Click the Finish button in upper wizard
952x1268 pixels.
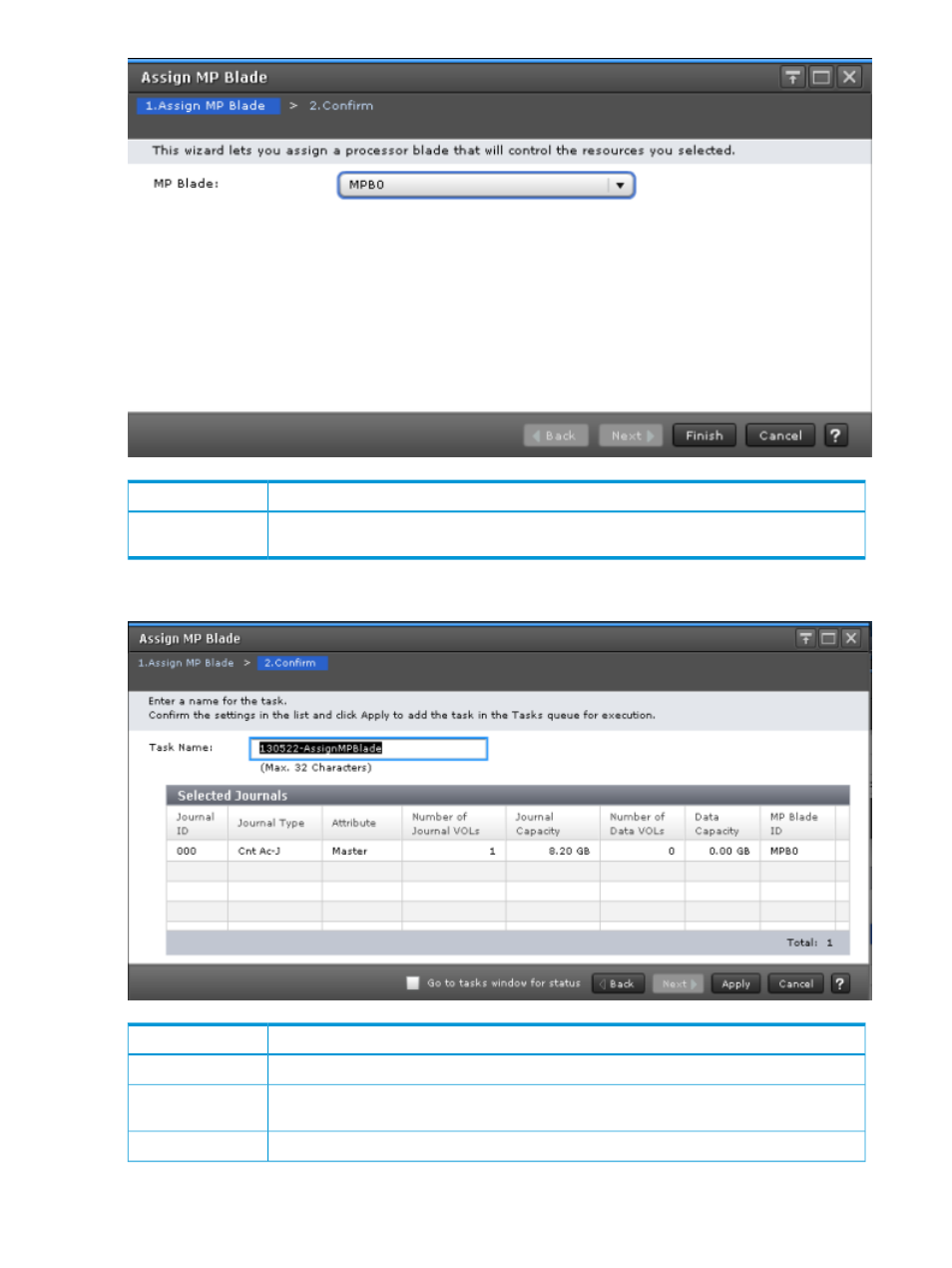click(x=705, y=435)
